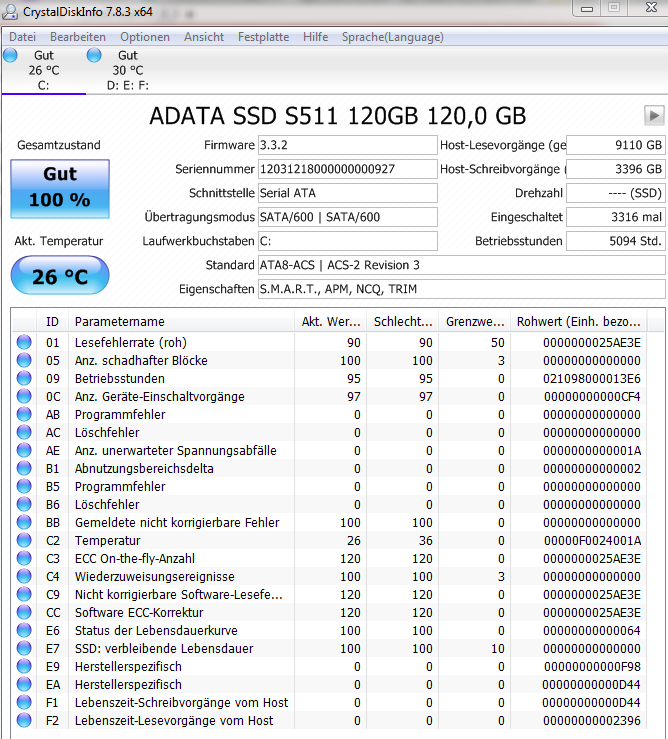Go to next disk with arrow button
Screen dimensions: 668x739
tap(654, 115)
